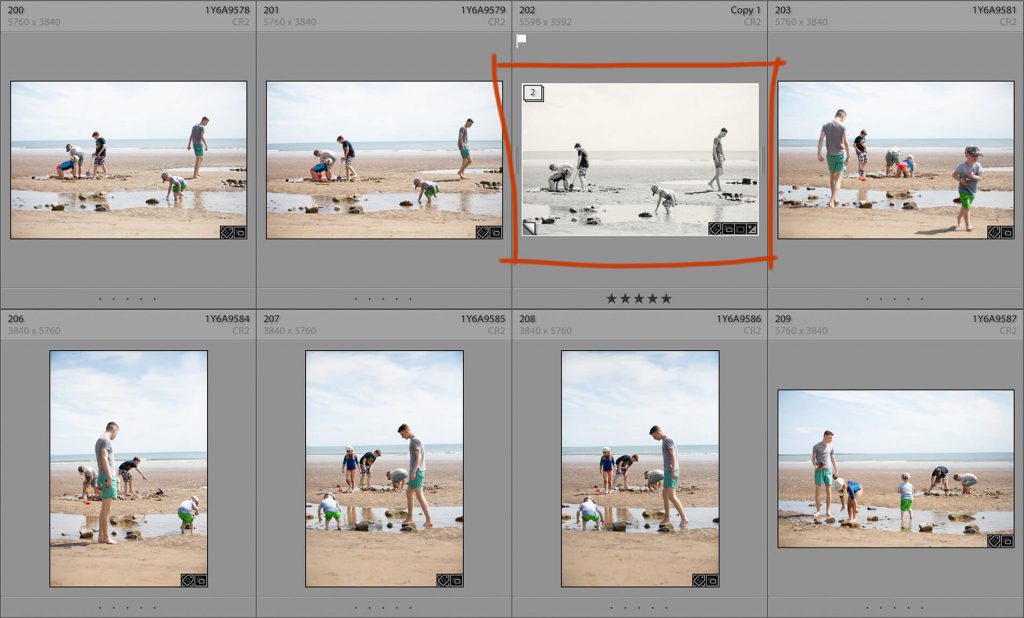Click the crop badge on Copy 1 photo
The height and width of the screenshot is (618, 1024).
[740, 229]
